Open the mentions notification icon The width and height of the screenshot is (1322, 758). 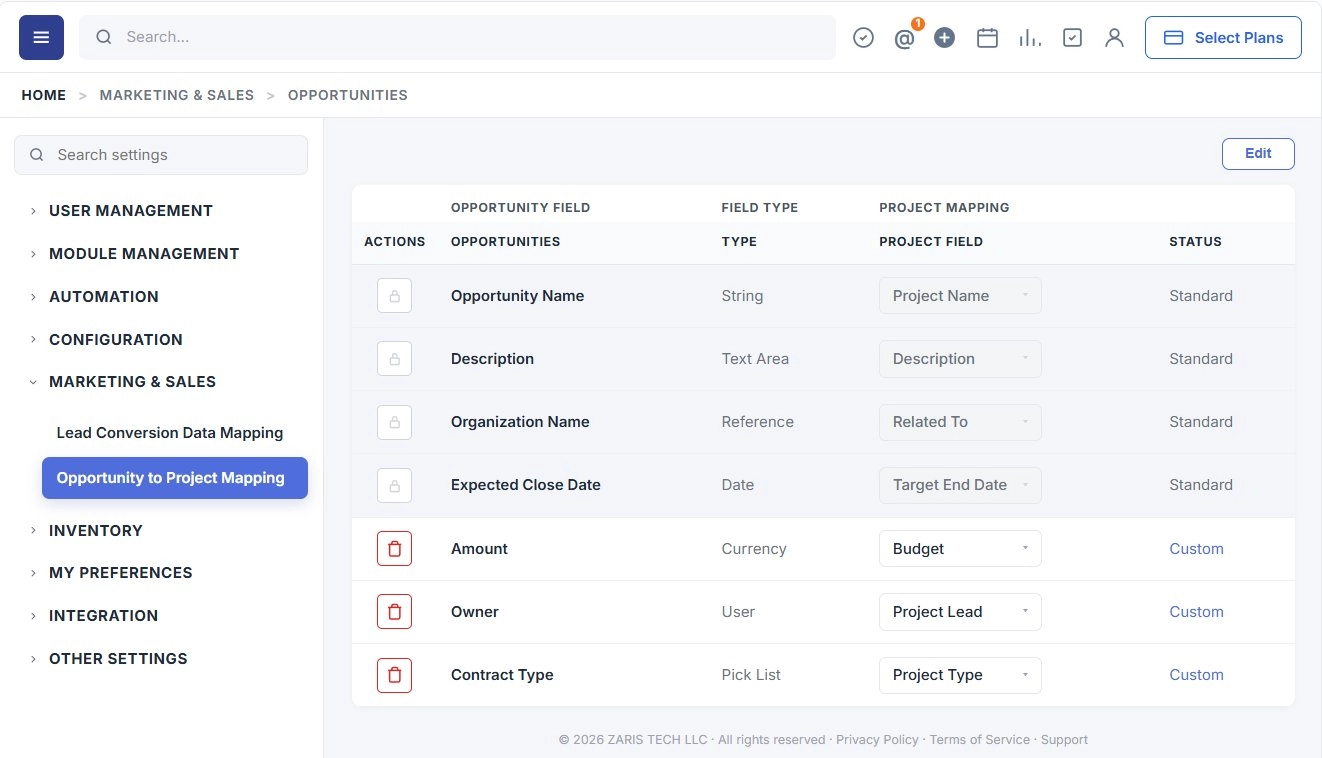905,38
